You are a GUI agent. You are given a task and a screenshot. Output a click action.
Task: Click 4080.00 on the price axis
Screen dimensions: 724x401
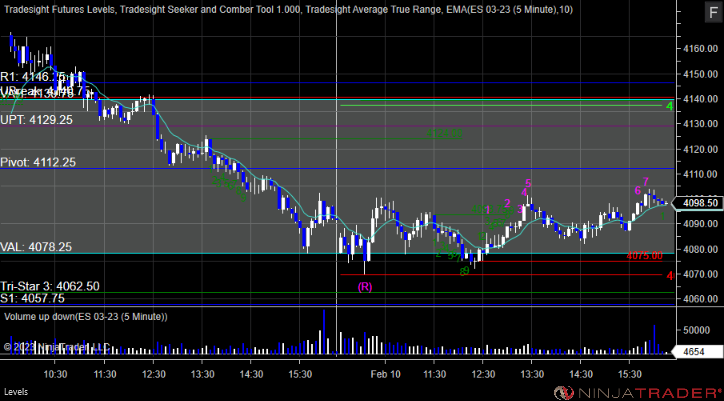[701, 249]
